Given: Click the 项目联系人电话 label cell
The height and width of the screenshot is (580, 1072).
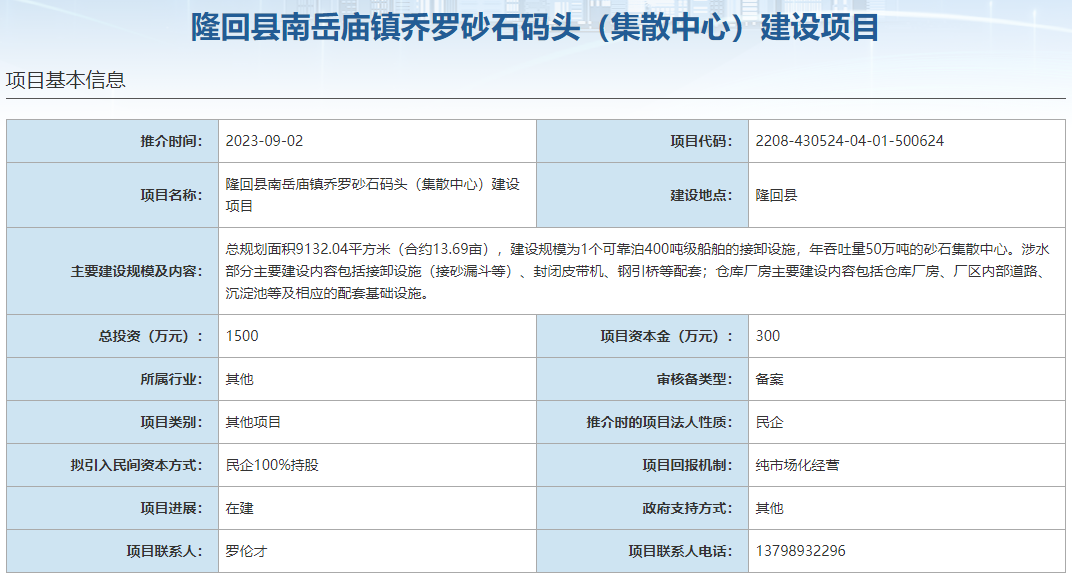Looking at the screenshot, I should click(x=680, y=551).
